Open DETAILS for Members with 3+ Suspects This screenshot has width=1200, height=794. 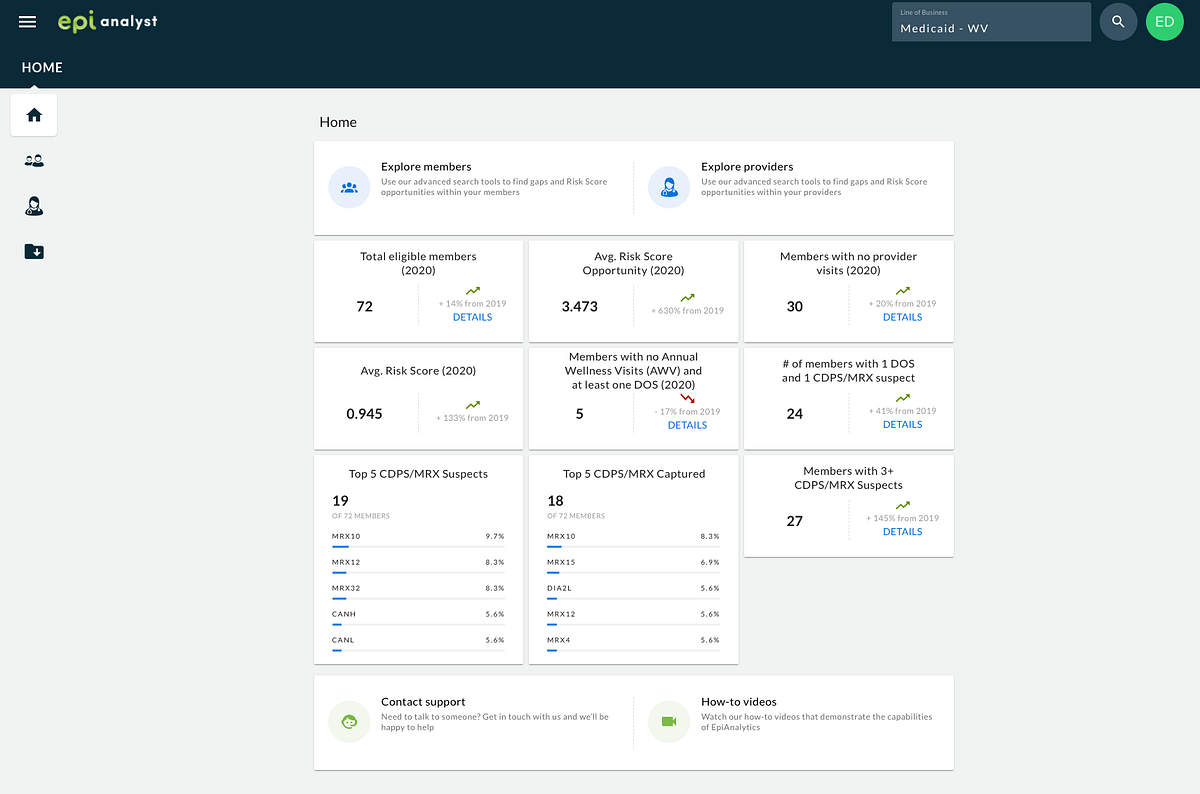coord(902,532)
